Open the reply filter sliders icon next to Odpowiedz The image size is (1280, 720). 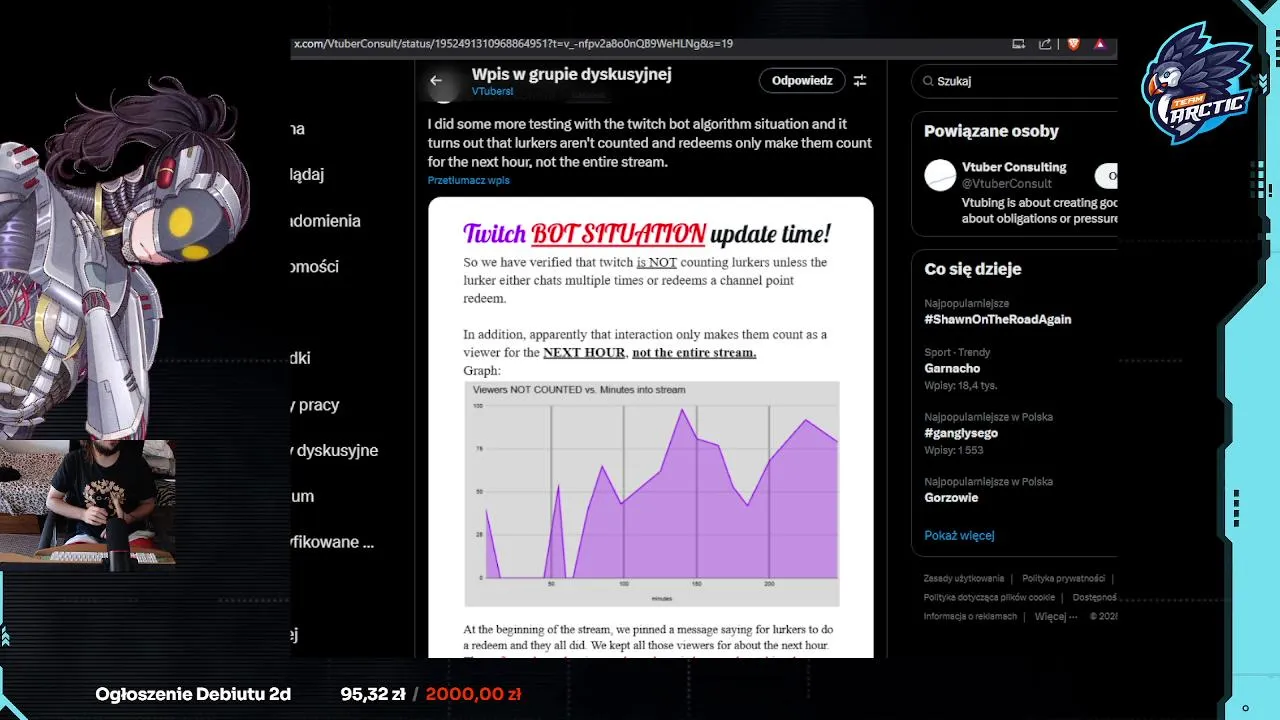click(x=860, y=80)
